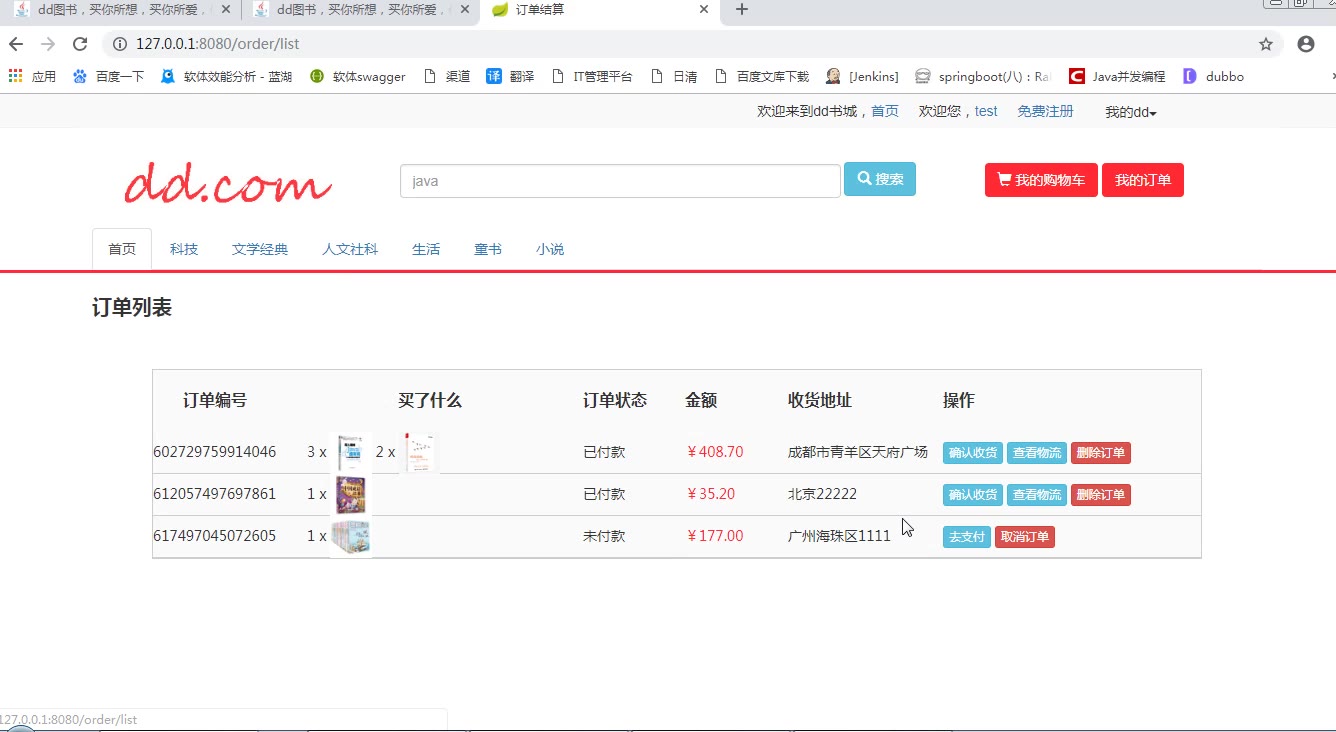The image size is (1336, 732).
Task: Open the Jenkins bookmark
Action: coord(862,76)
